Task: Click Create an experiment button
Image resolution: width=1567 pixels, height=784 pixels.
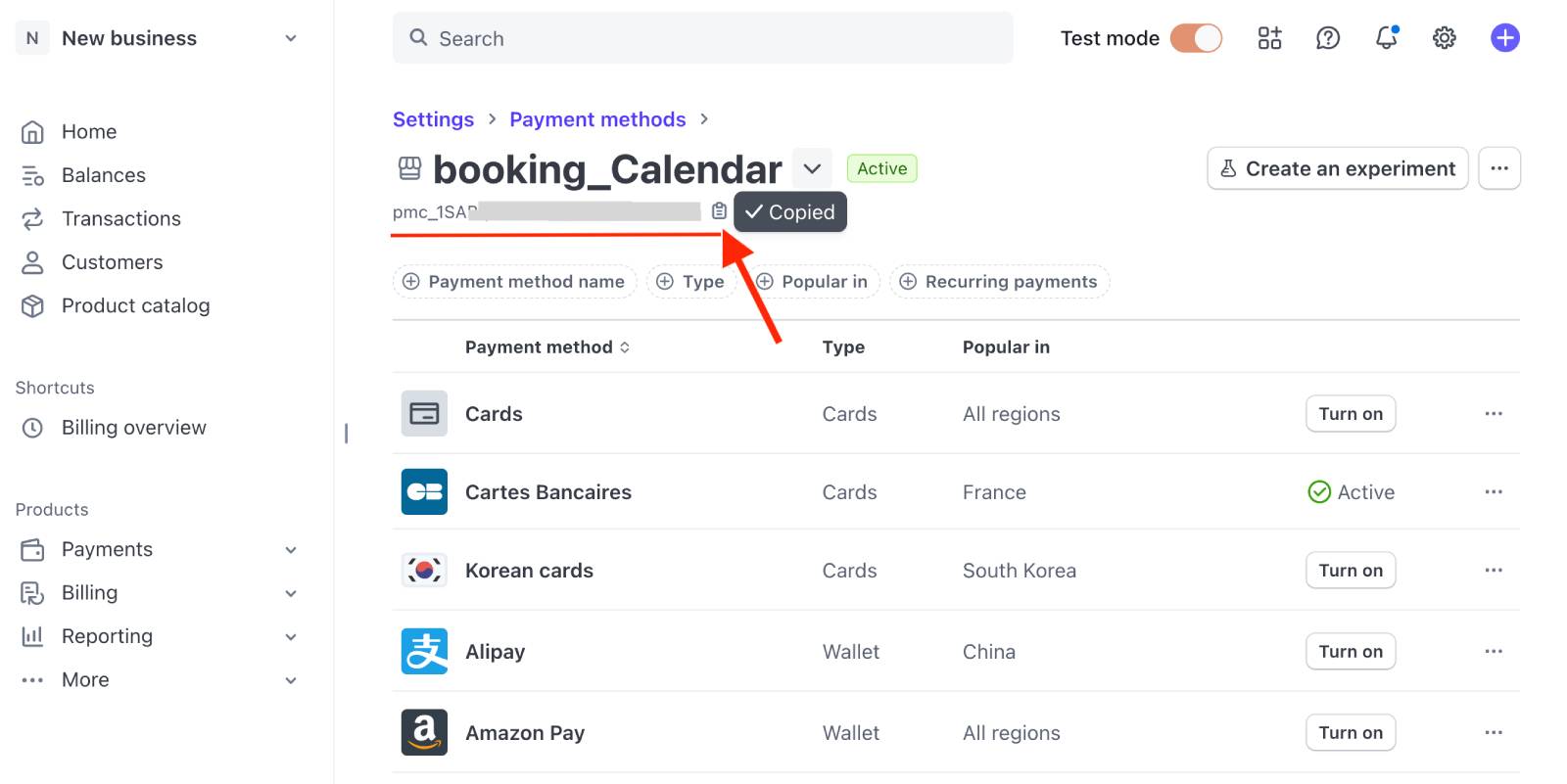Action: click(1337, 168)
